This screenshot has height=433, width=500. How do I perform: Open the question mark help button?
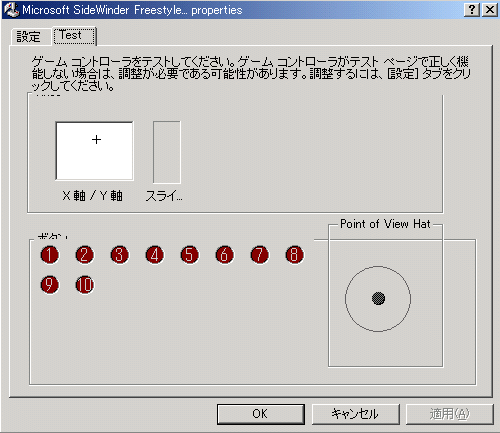point(472,10)
